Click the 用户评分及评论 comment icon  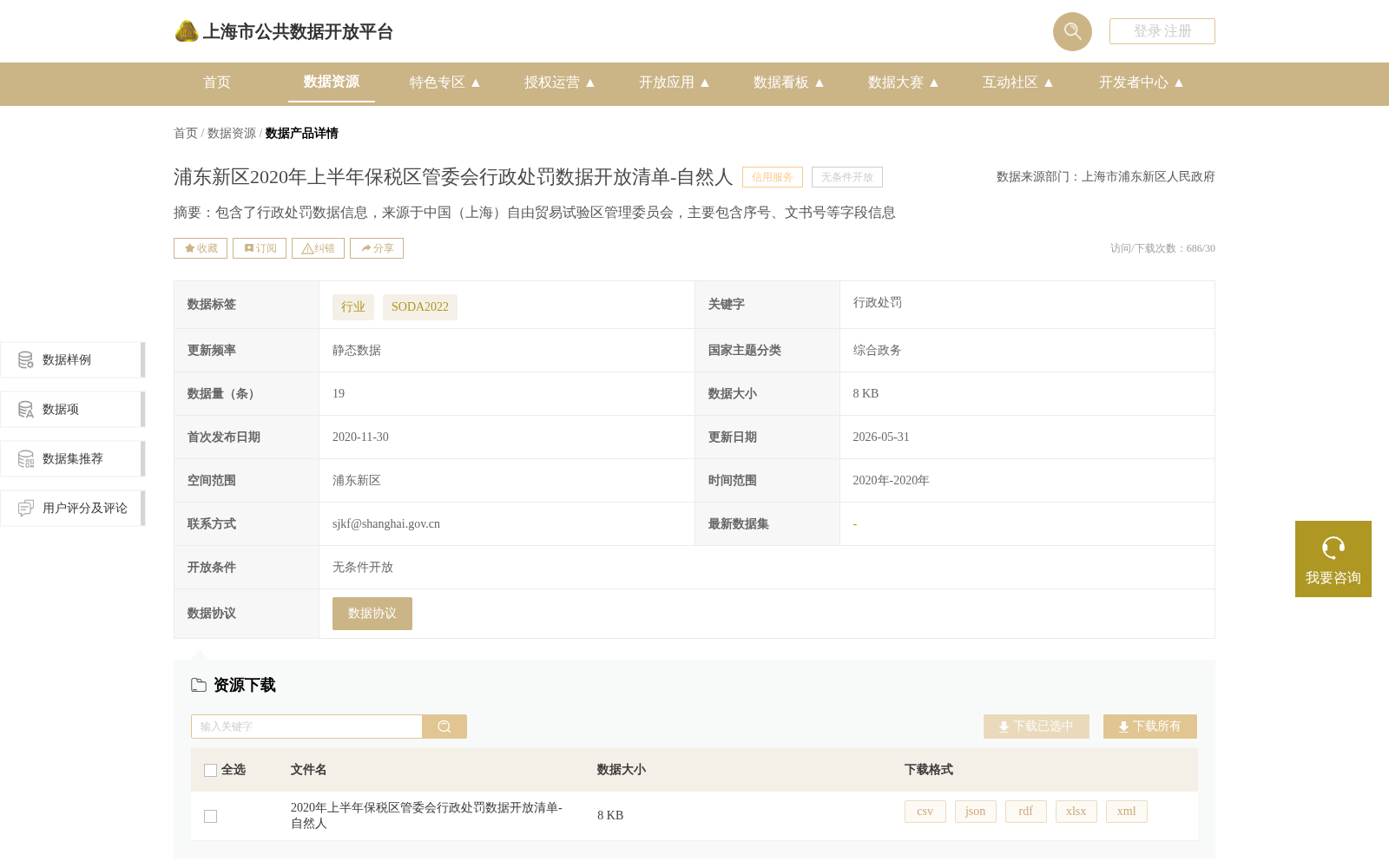pyautogui.click(x=26, y=508)
